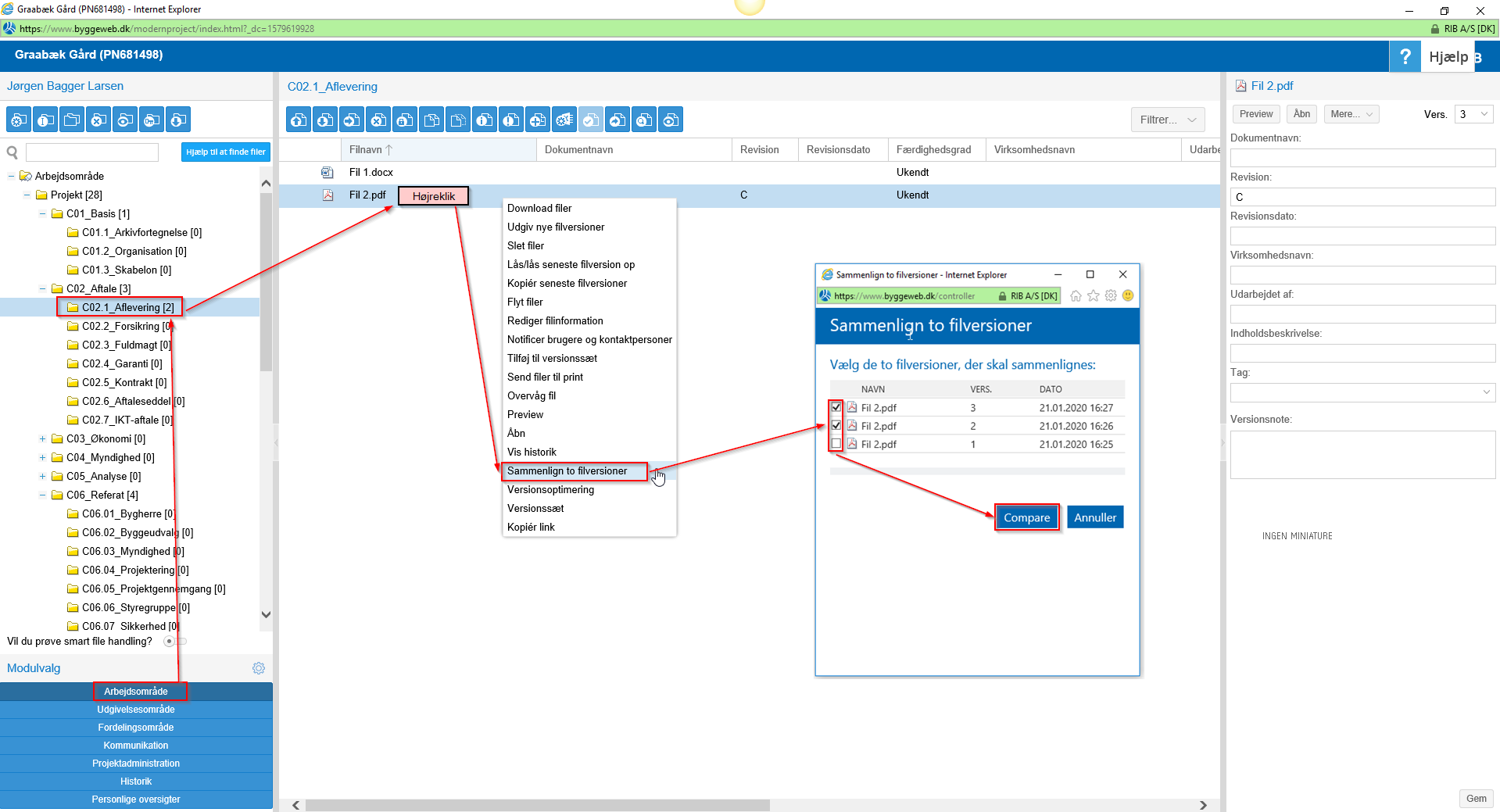Click the Compare button

(x=1026, y=517)
